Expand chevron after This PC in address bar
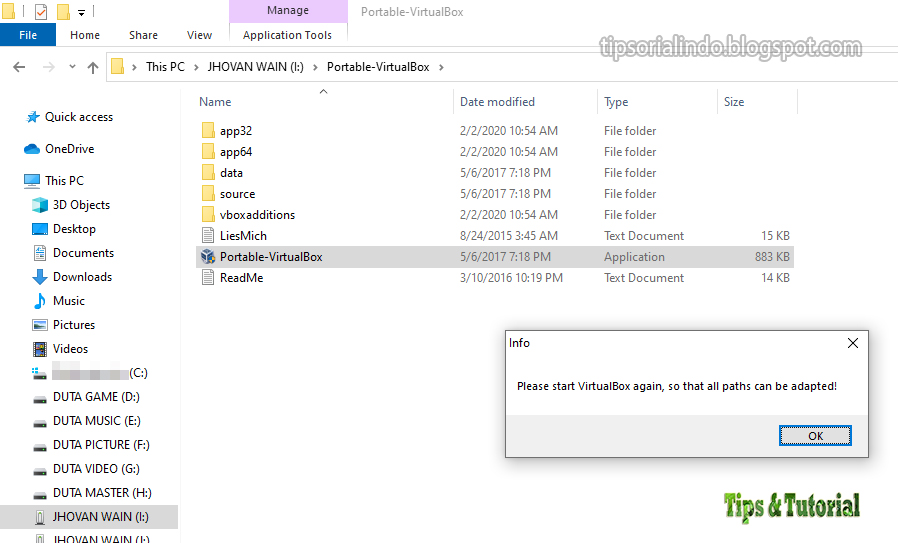Image resolution: width=898 pixels, height=543 pixels. pyautogui.click(x=196, y=67)
